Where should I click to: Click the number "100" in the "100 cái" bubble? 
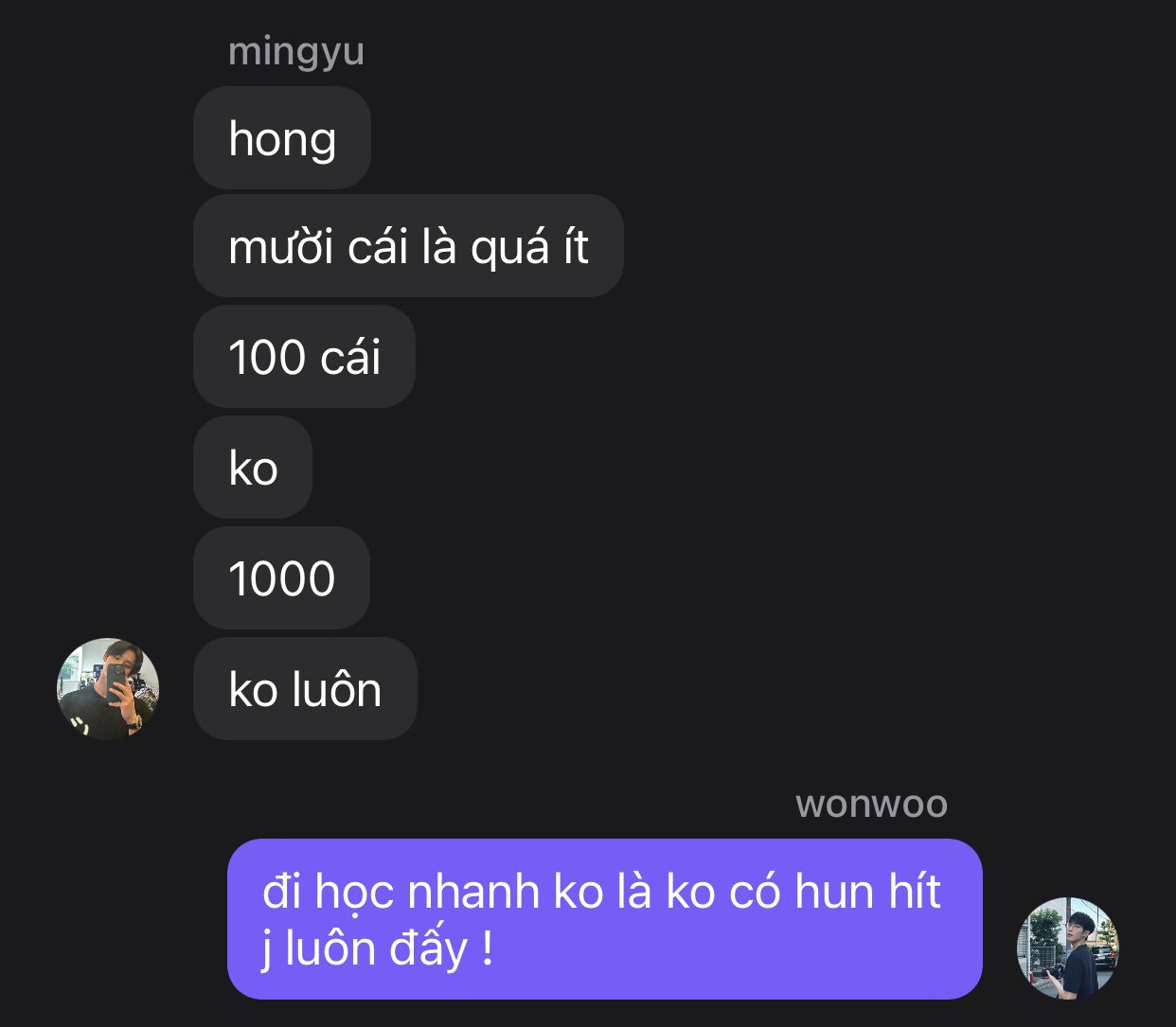266,358
